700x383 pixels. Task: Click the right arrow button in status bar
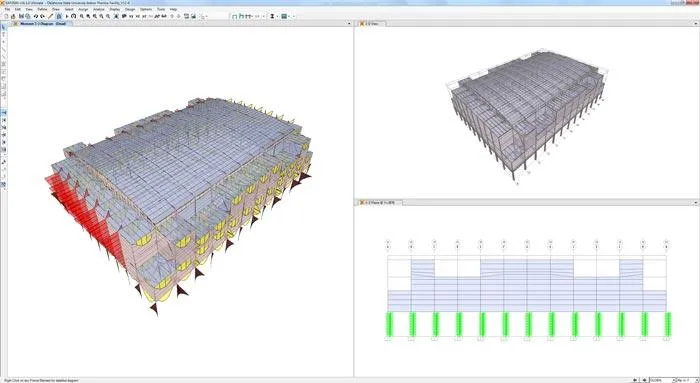(x=644, y=380)
